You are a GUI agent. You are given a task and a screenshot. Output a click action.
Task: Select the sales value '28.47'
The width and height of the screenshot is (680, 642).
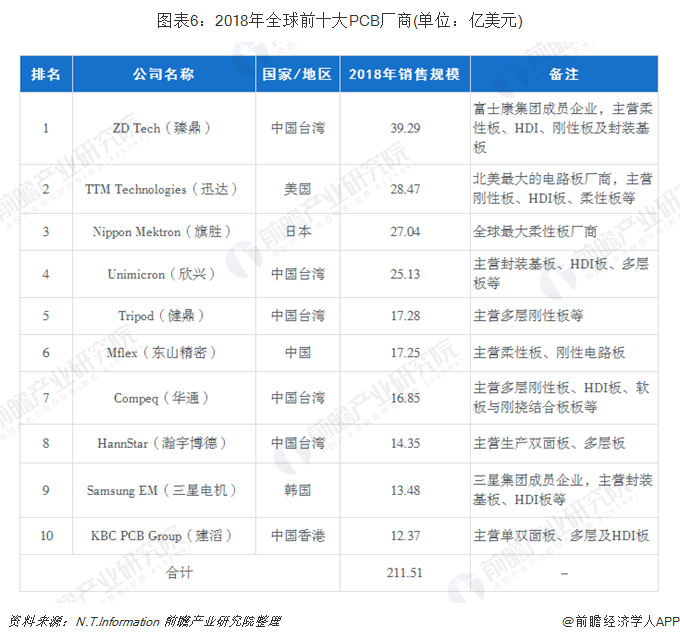coord(405,189)
